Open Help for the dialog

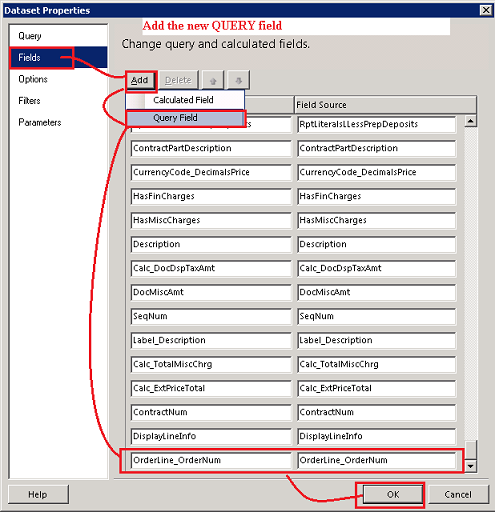[x=38, y=494]
